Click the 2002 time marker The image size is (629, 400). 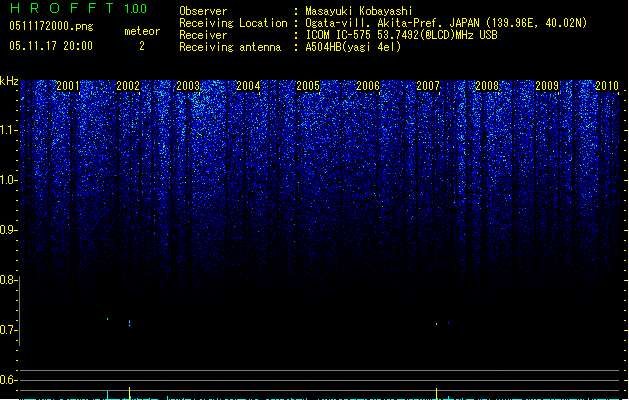pos(128,85)
